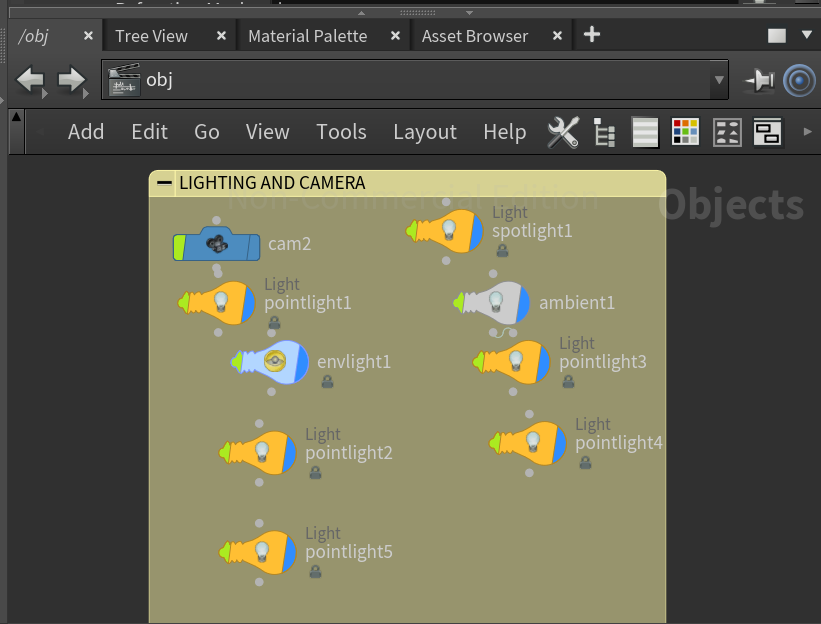
Task: Switch to the Tree View tab
Action: tap(151, 36)
